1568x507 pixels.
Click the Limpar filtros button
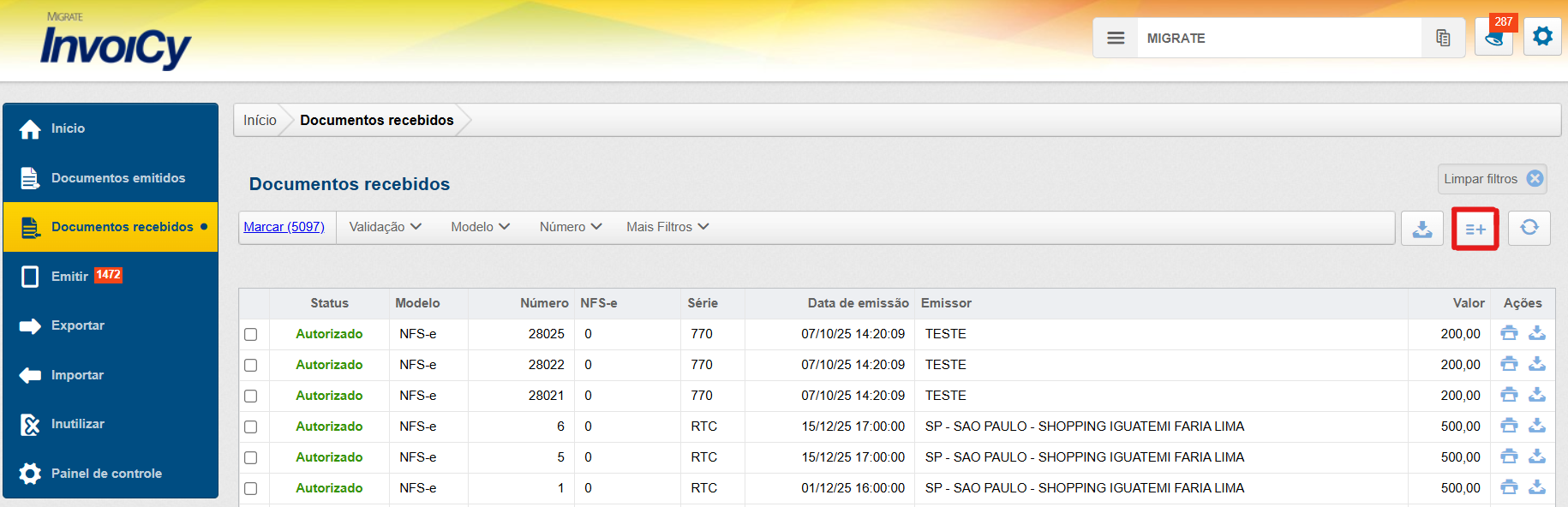1492,179
